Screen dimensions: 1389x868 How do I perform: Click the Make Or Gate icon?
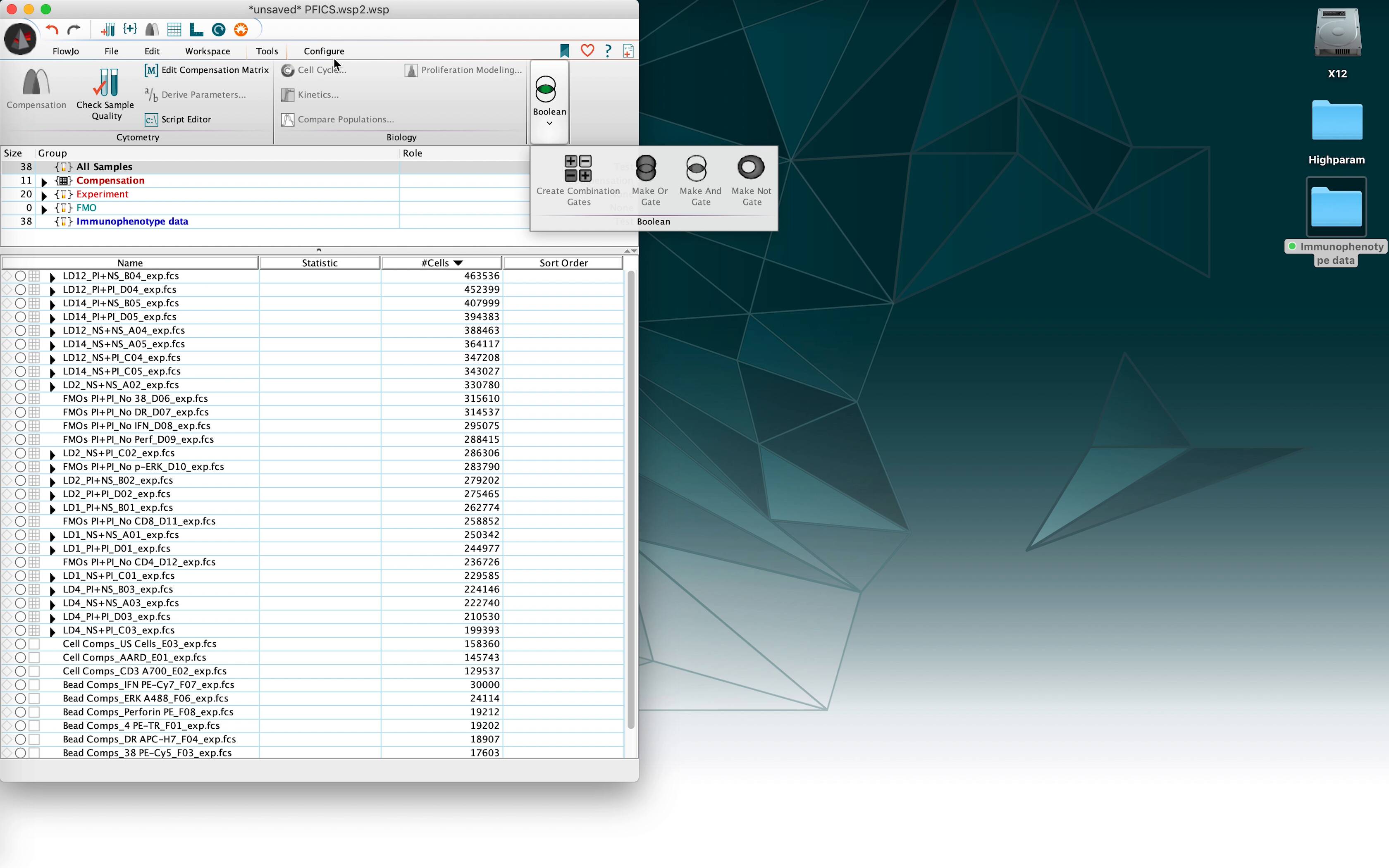646,169
